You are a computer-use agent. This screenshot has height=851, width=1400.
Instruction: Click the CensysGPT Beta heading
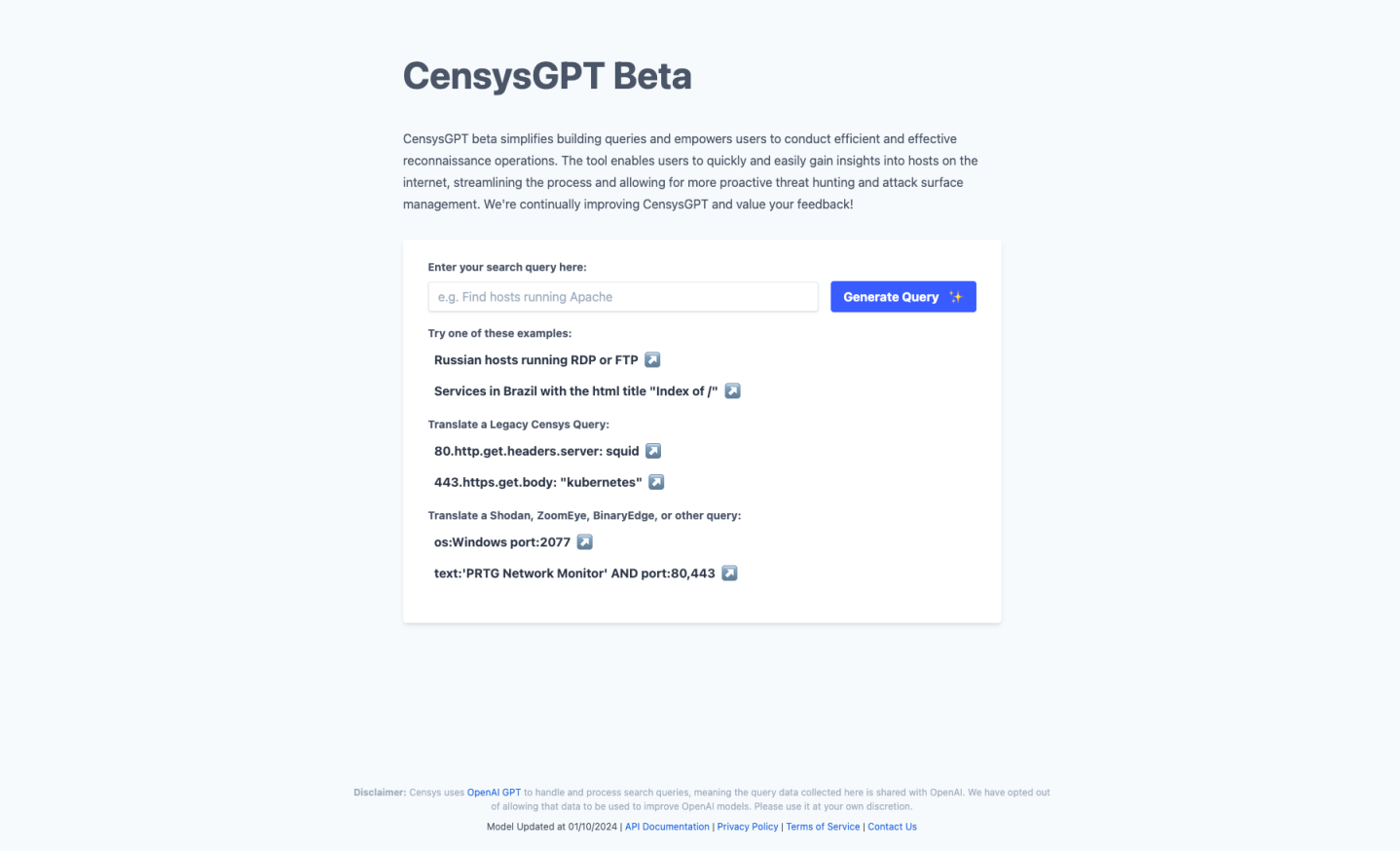547,75
